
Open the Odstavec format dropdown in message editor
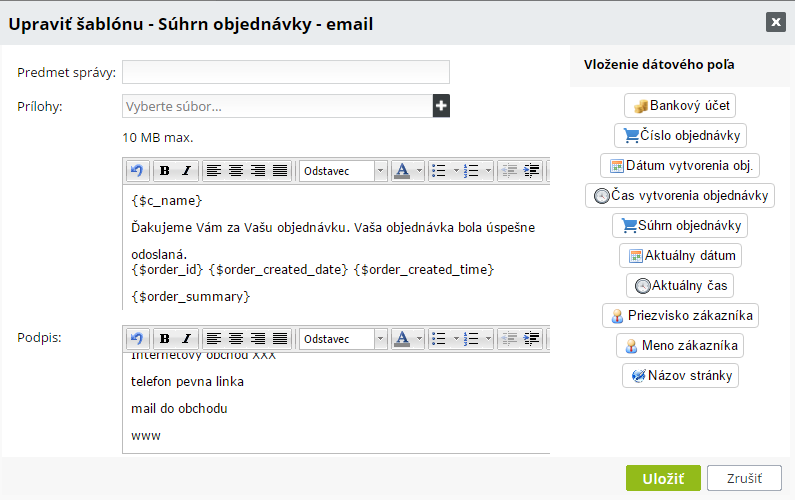point(342,171)
